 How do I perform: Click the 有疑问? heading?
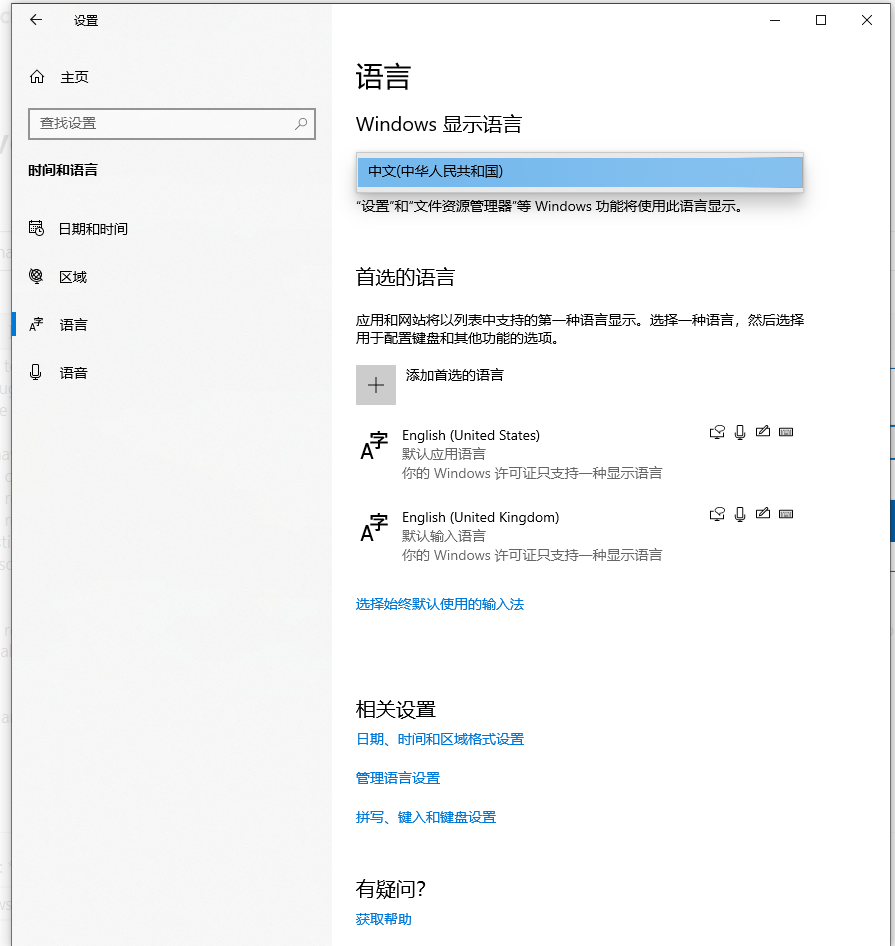click(390, 889)
